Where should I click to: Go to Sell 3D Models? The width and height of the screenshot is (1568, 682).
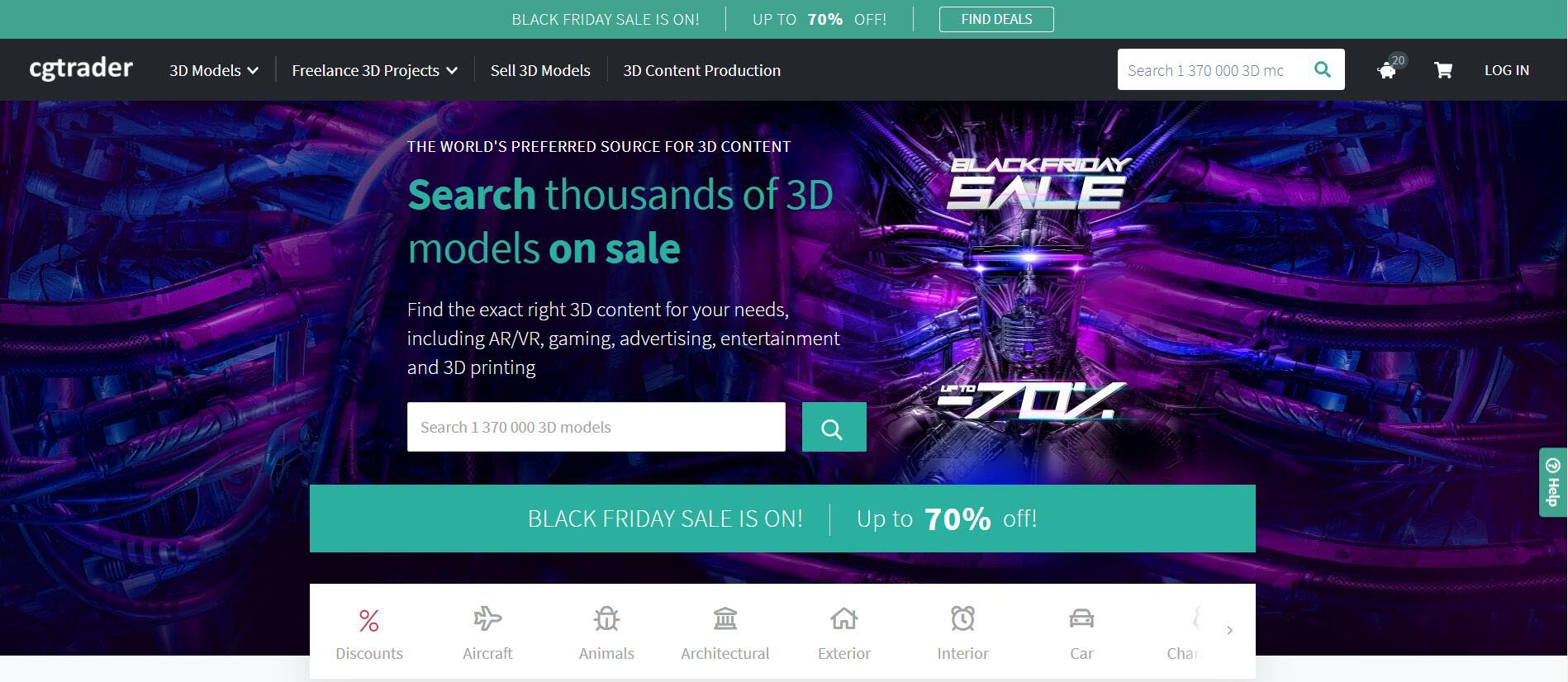coord(540,70)
